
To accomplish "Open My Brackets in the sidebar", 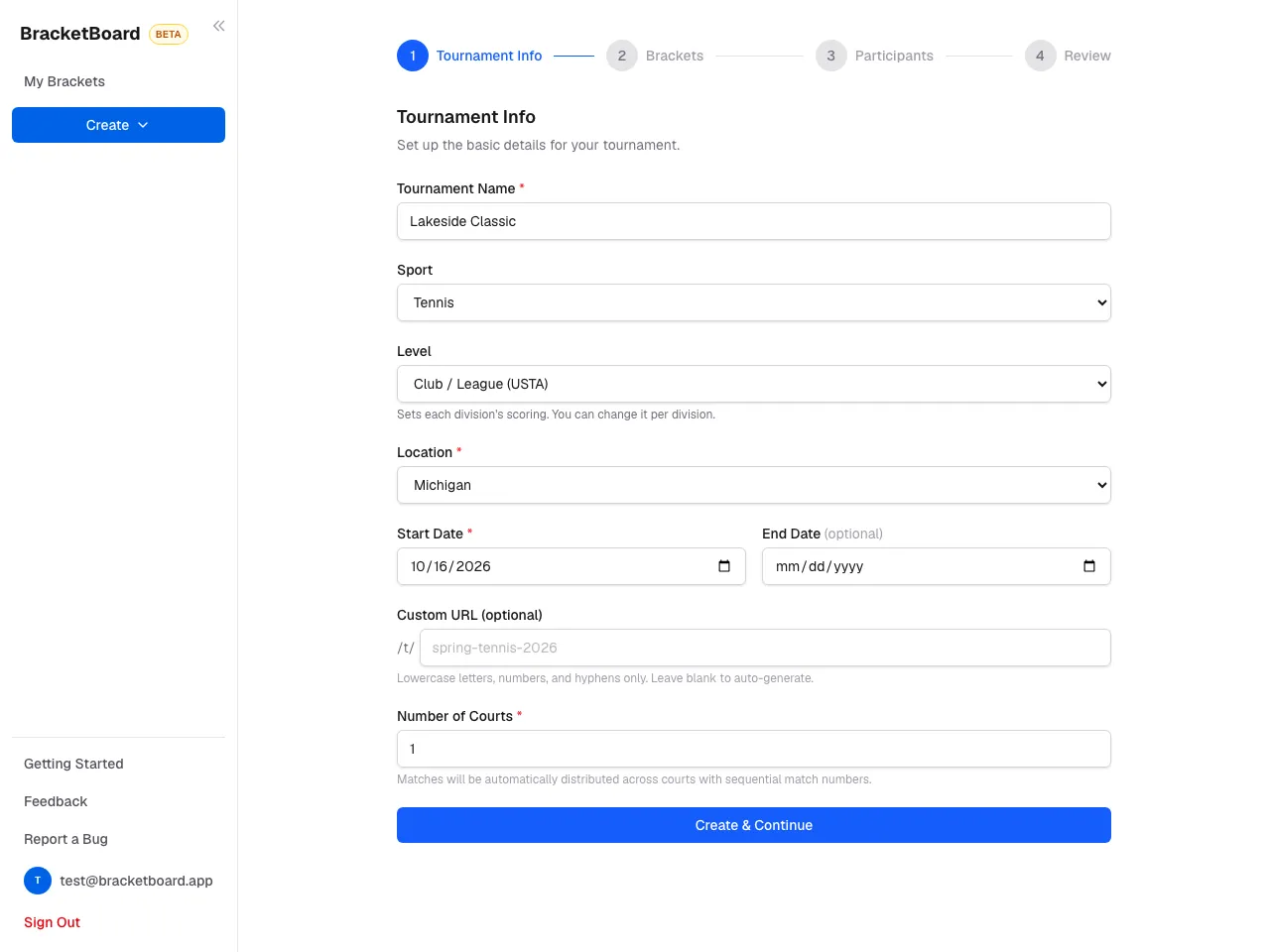I will click(64, 81).
